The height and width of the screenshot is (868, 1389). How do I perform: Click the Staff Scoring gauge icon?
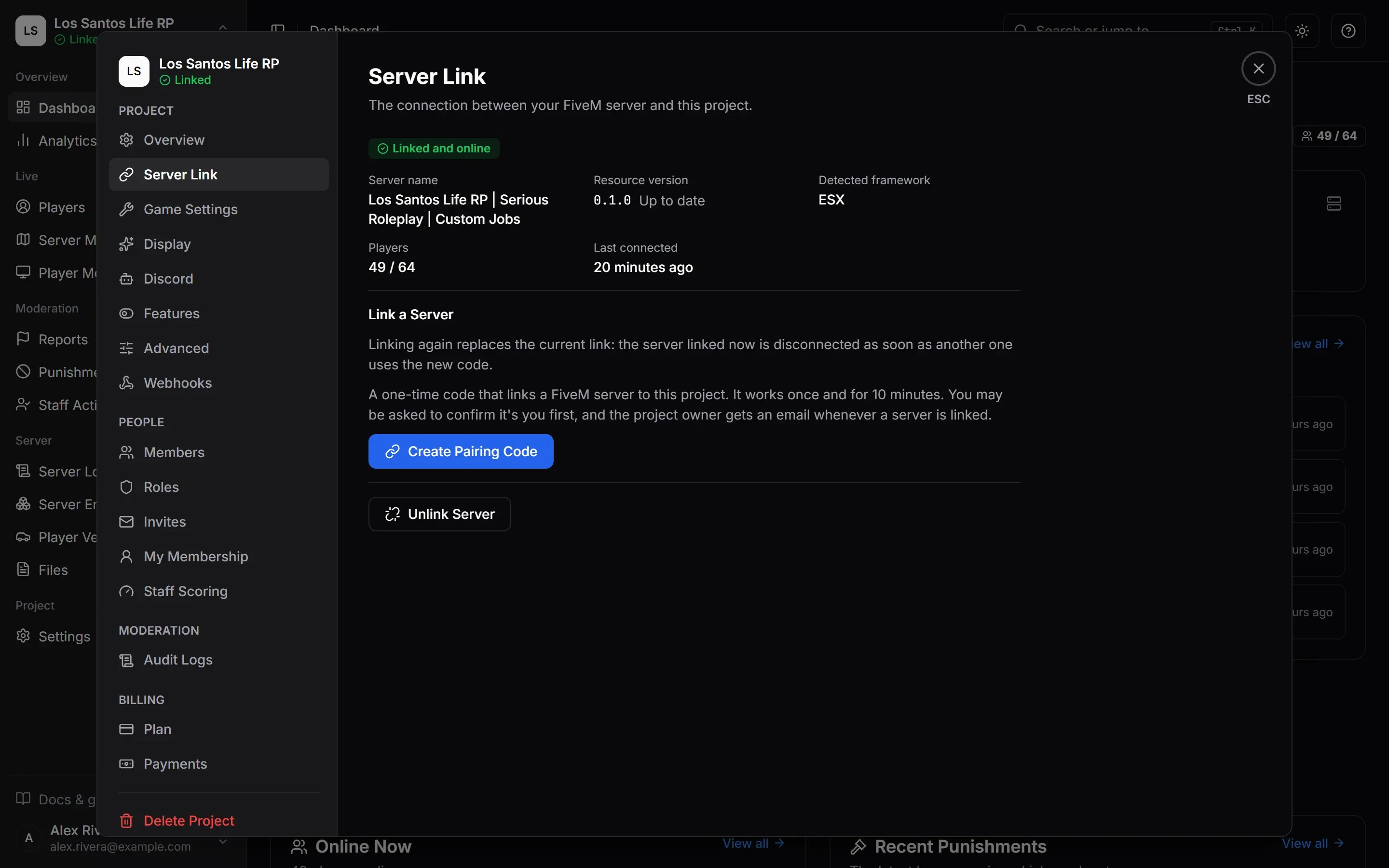126,591
